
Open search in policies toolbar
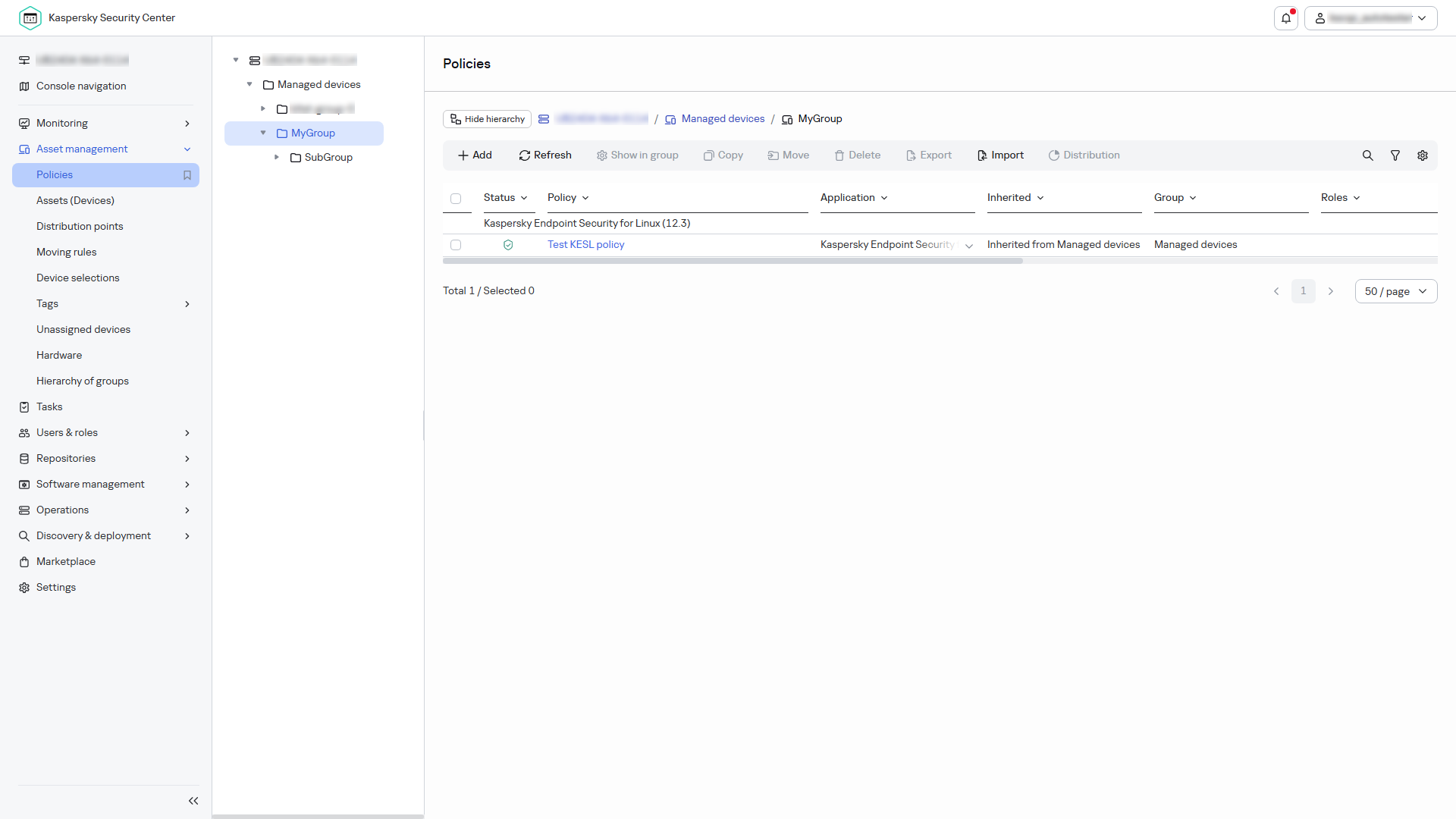pos(1367,155)
